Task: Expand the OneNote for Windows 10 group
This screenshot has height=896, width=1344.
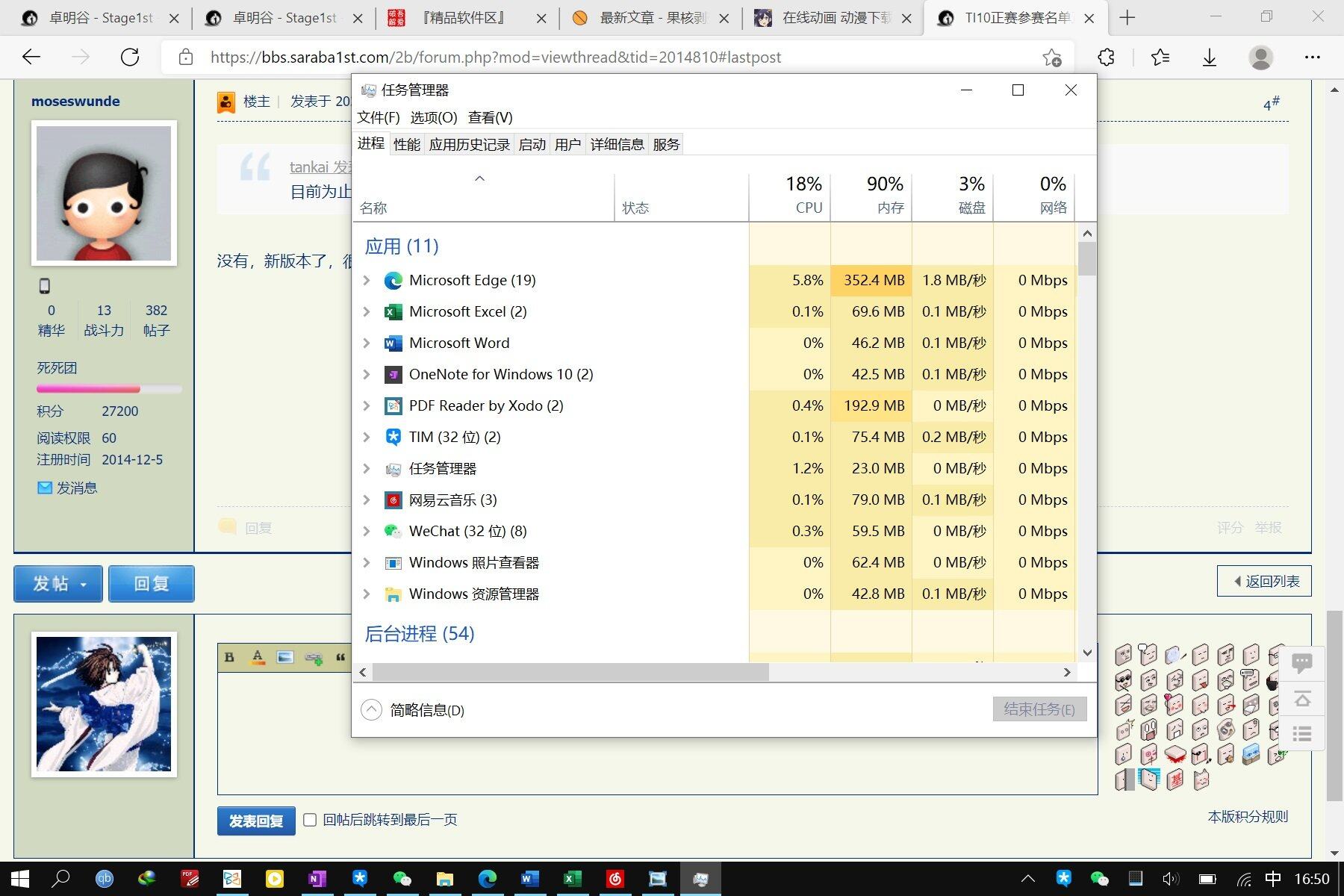Action: (x=367, y=375)
